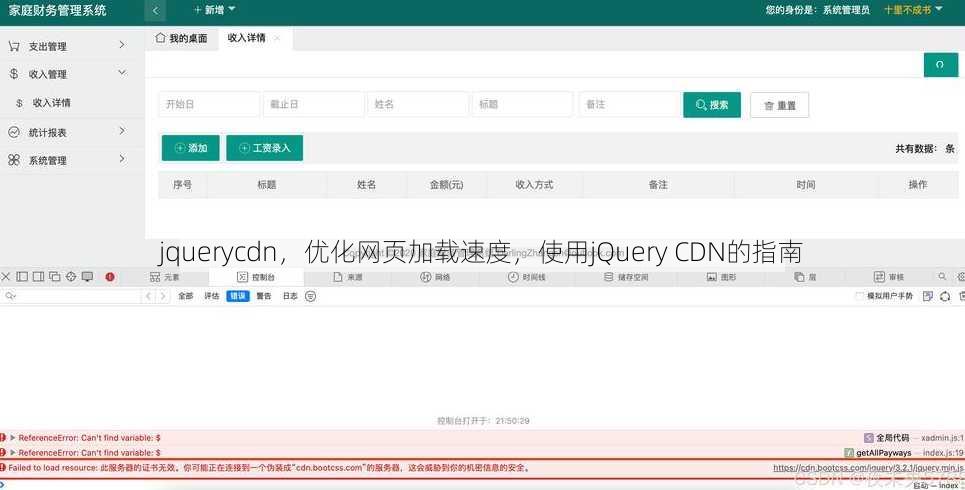Click the 搜索 button
This screenshot has height=490, width=965.
point(712,105)
